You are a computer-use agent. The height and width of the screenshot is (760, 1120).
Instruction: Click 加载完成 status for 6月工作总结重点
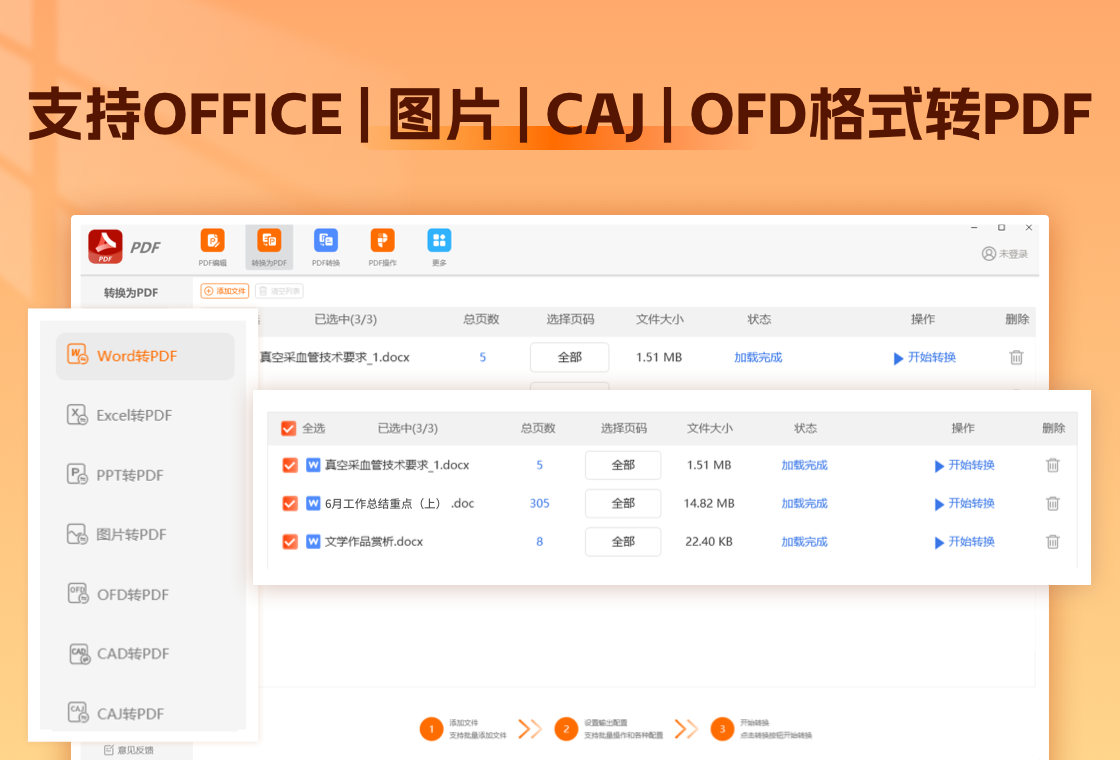pos(804,504)
